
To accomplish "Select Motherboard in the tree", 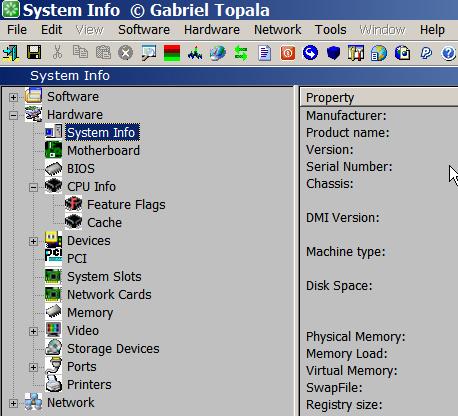I will click(103, 151).
